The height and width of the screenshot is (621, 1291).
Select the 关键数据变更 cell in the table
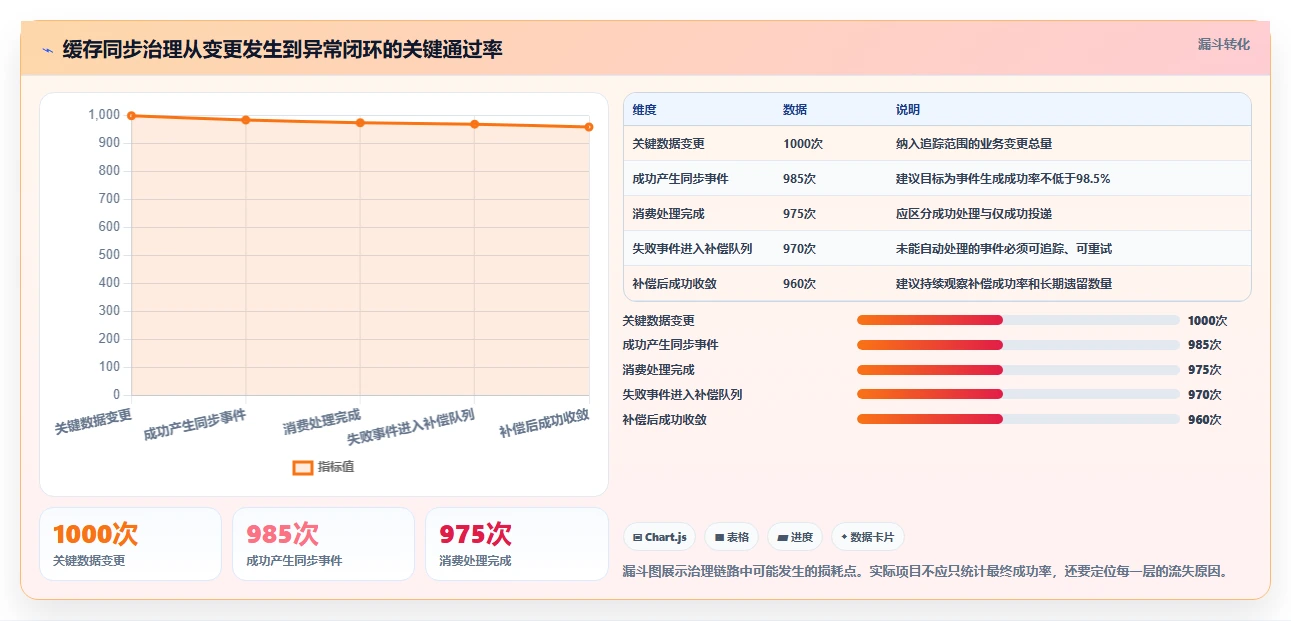pyautogui.click(x=668, y=144)
